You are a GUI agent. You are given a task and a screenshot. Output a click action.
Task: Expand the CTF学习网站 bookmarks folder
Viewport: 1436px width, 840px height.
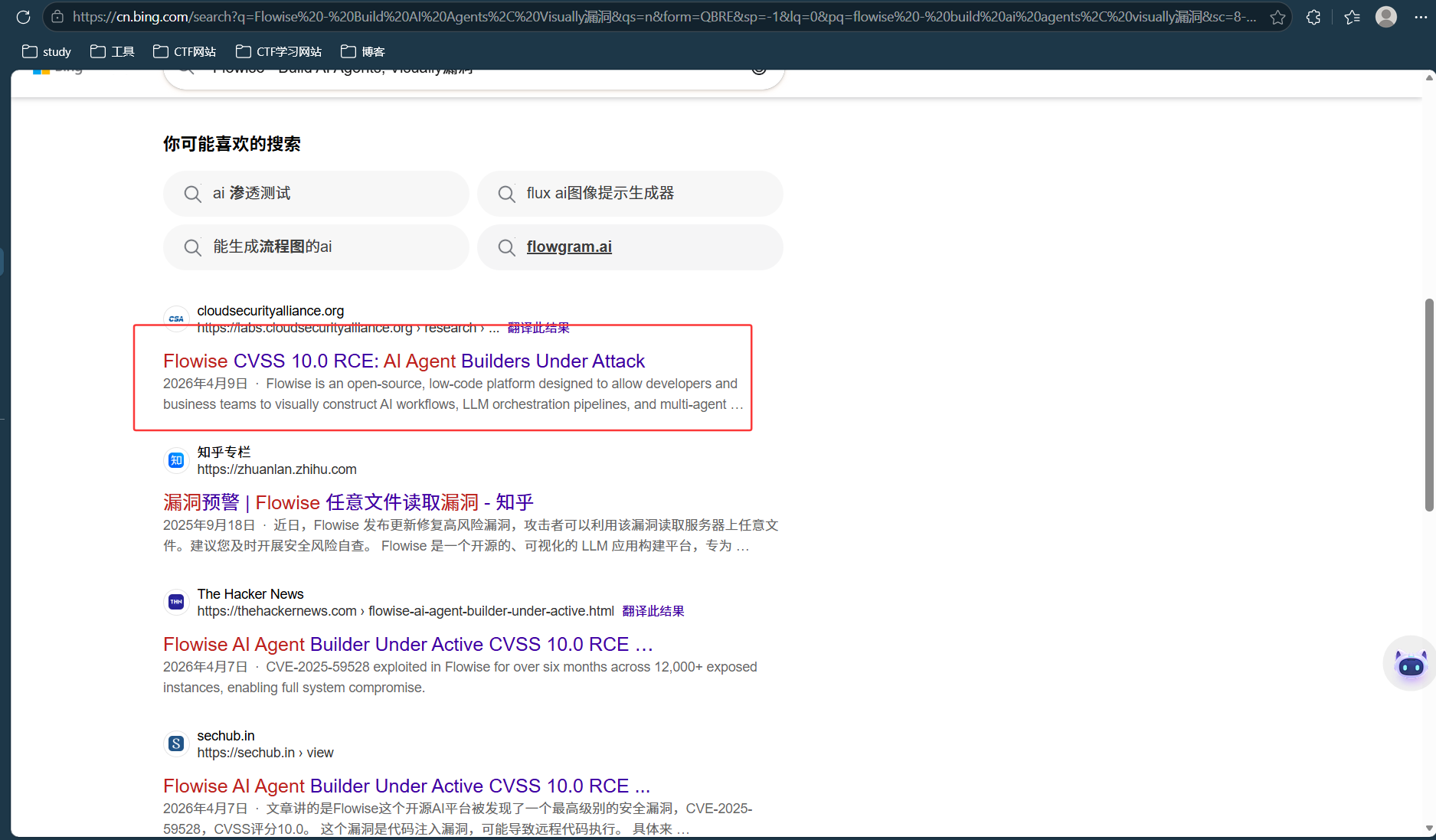tap(279, 51)
